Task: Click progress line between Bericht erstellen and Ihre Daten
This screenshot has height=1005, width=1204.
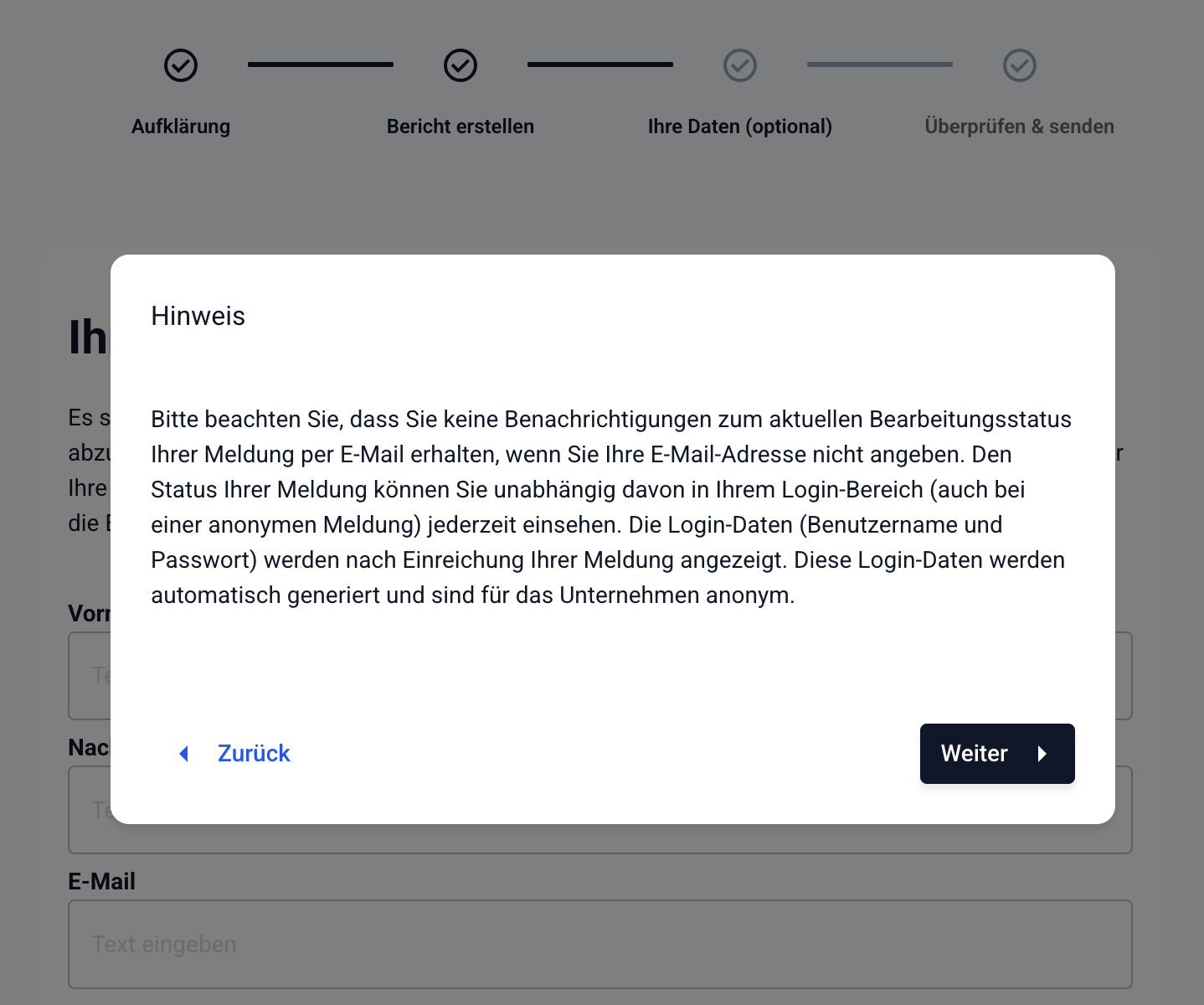Action: click(600, 64)
